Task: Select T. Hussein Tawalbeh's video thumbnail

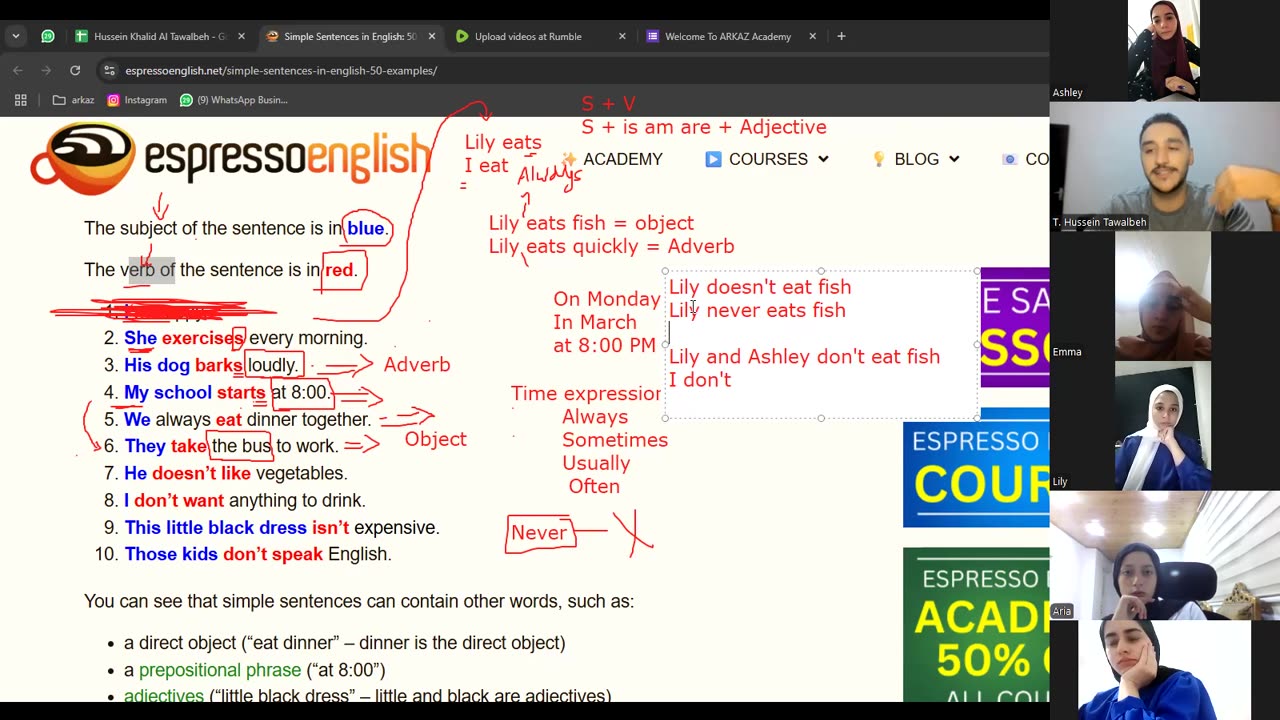Action: click(x=1164, y=166)
